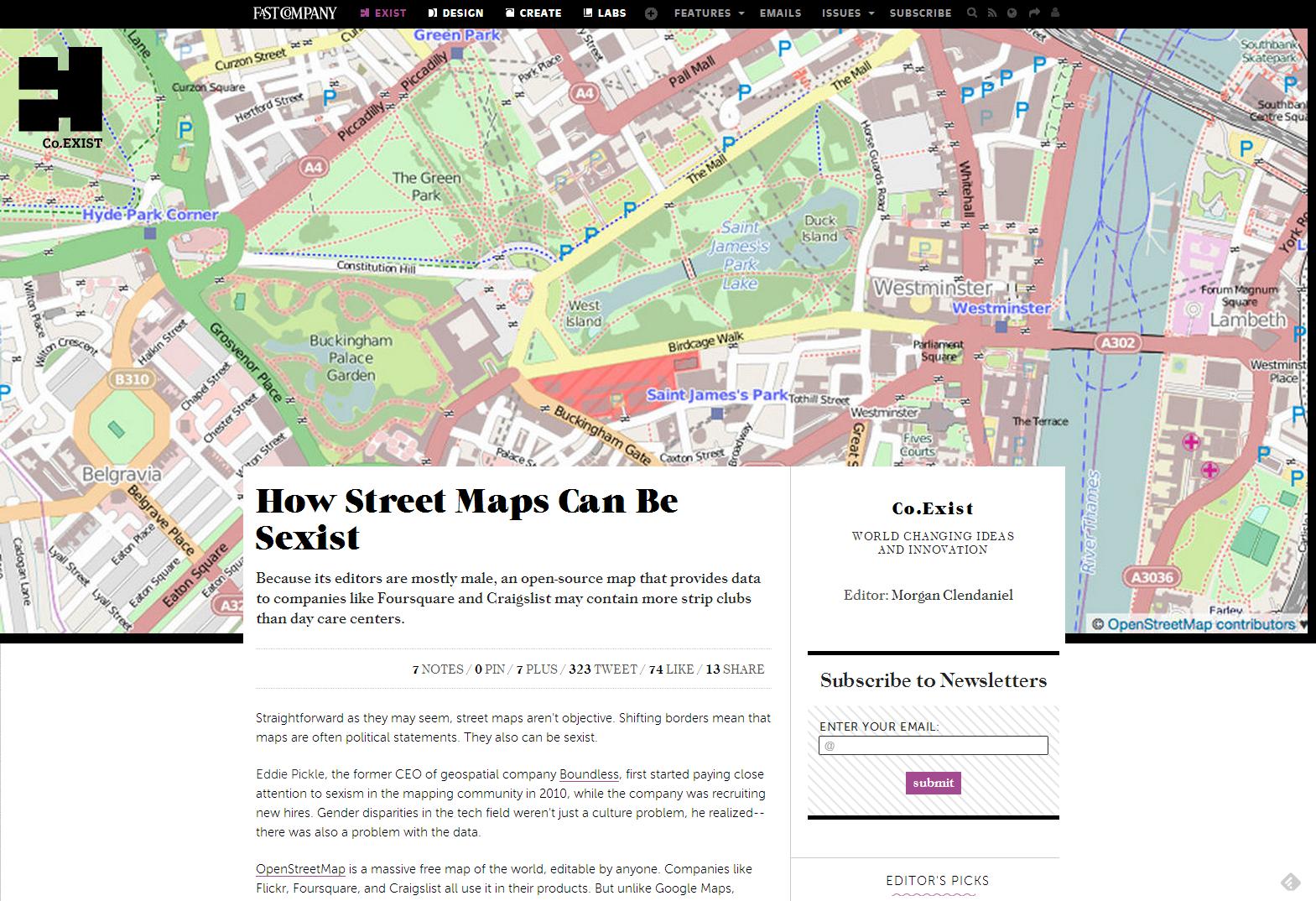Image resolution: width=1316 pixels, height=901 pixels.
Task: Open the Boundless link in article
Action: click(589, 774)
